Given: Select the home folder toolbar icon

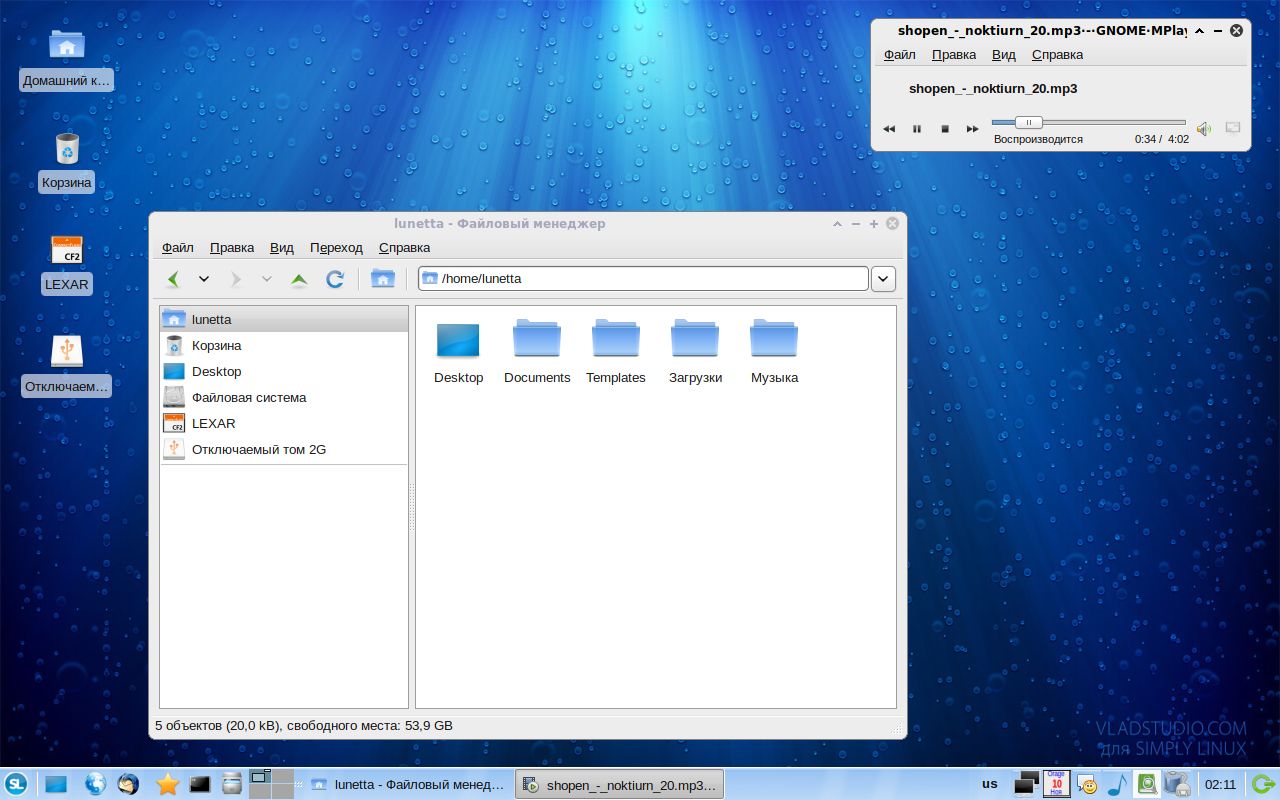Looking at the screenshot, I should [383, 279].
